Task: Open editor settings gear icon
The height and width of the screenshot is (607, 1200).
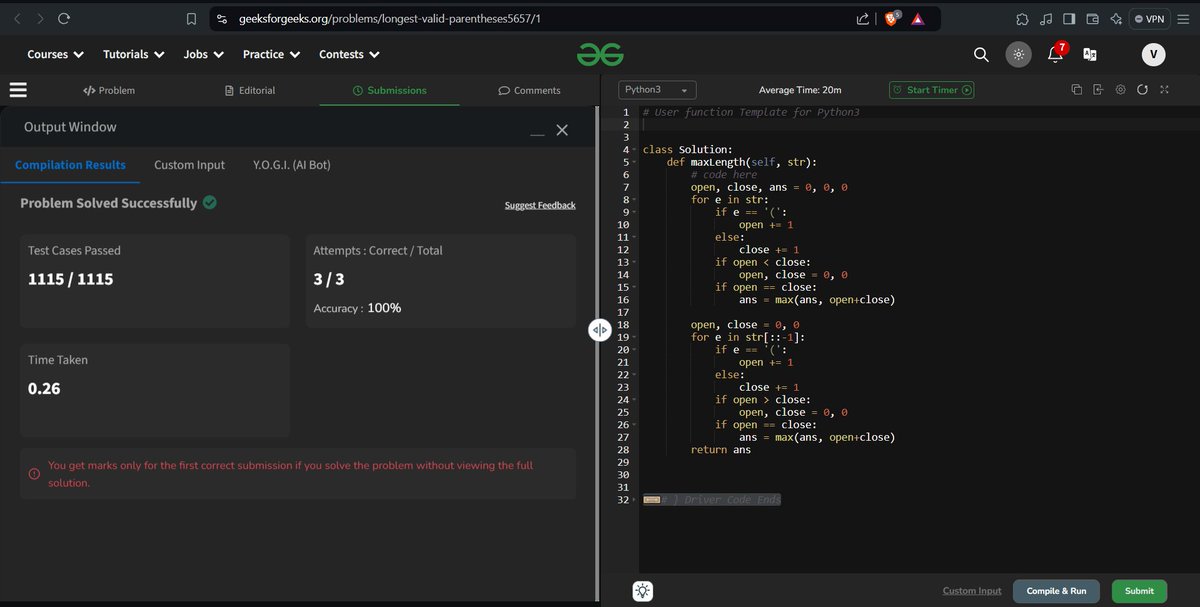Action: pyautogui.click(x=1120, y=90)
